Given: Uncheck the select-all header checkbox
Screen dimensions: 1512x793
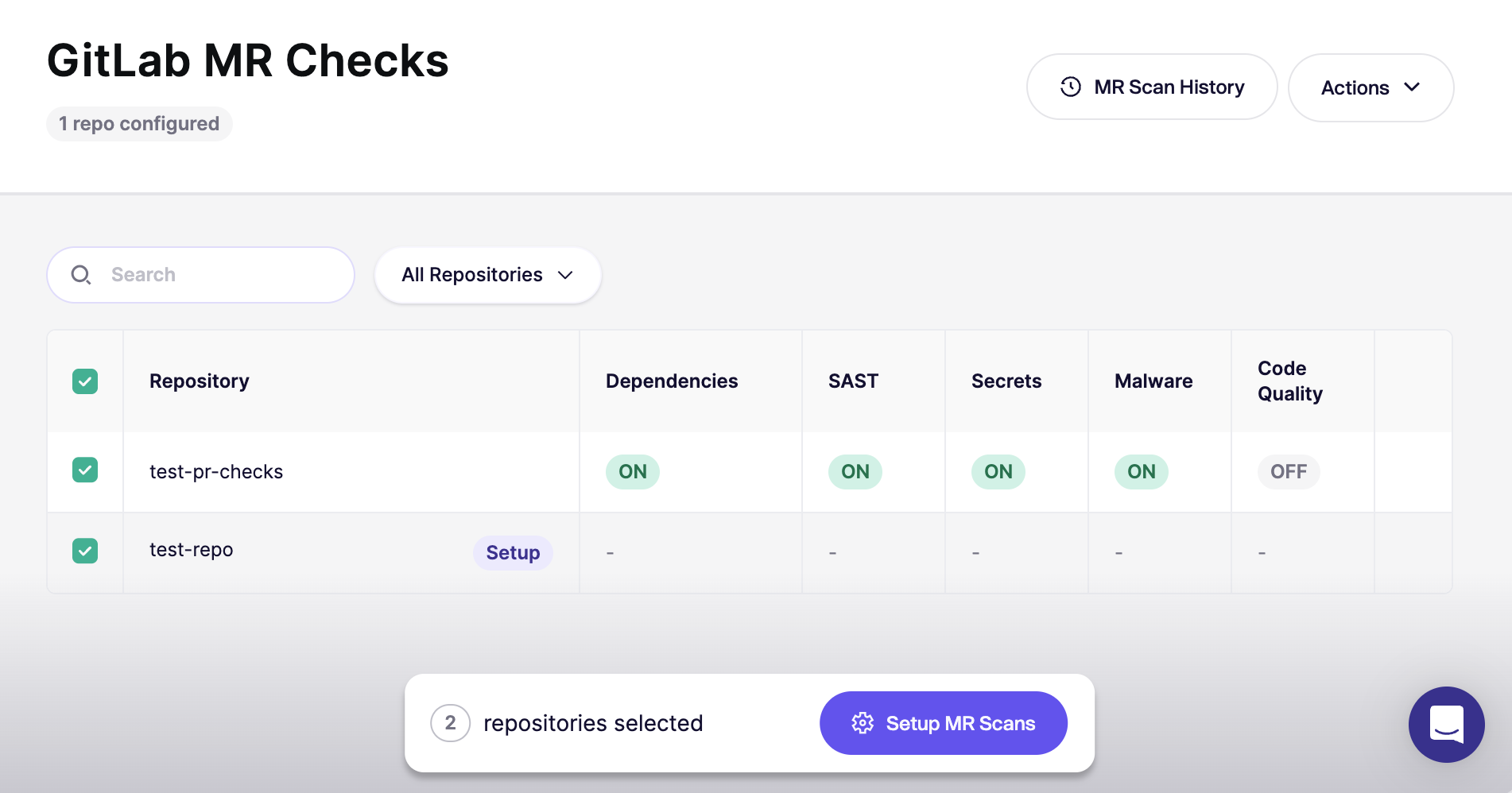Looking at the screenshot, I should 85,381.
